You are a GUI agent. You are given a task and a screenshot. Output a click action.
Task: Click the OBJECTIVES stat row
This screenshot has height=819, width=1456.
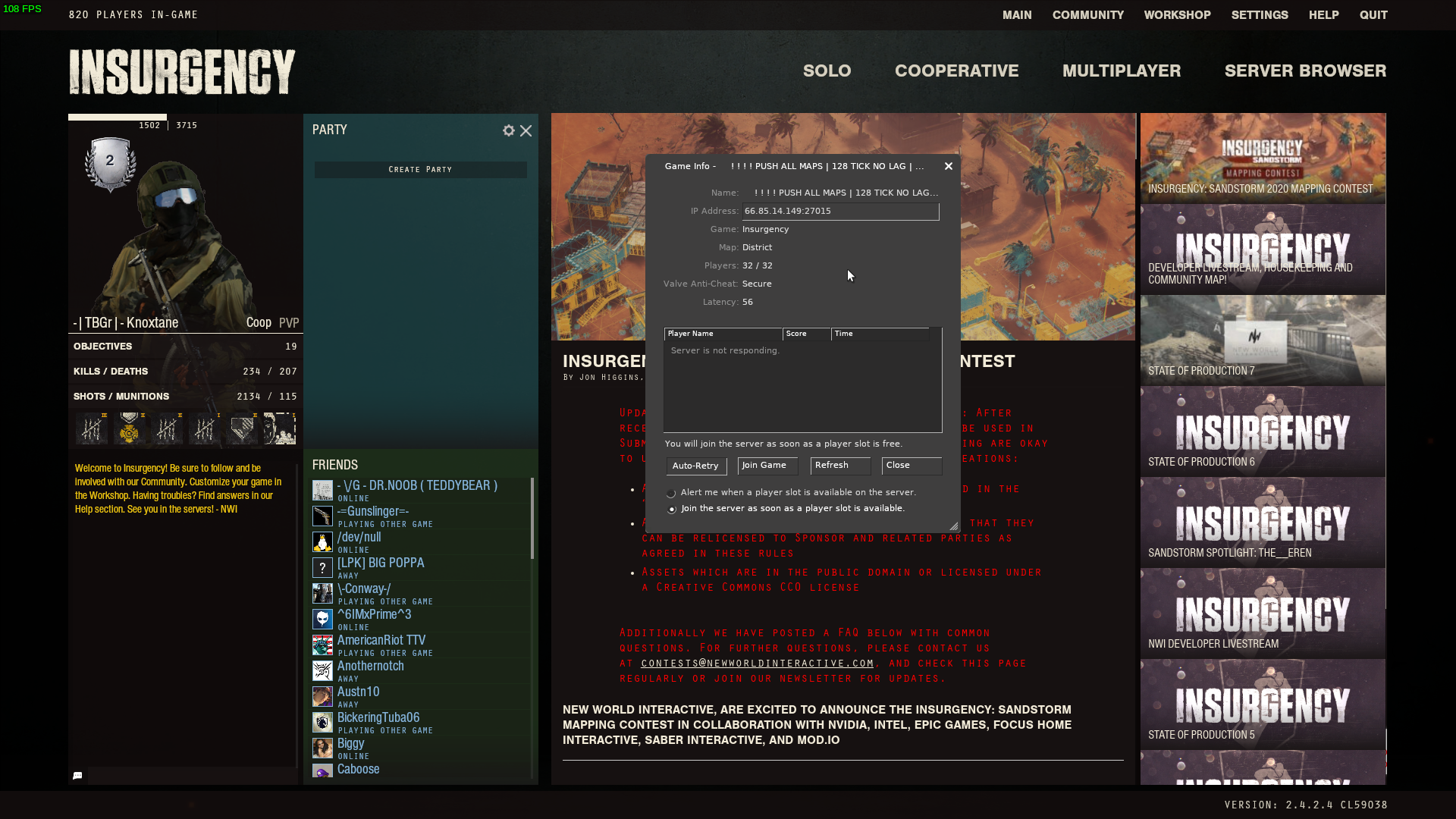pyautogui.click(x=185, y=347)
